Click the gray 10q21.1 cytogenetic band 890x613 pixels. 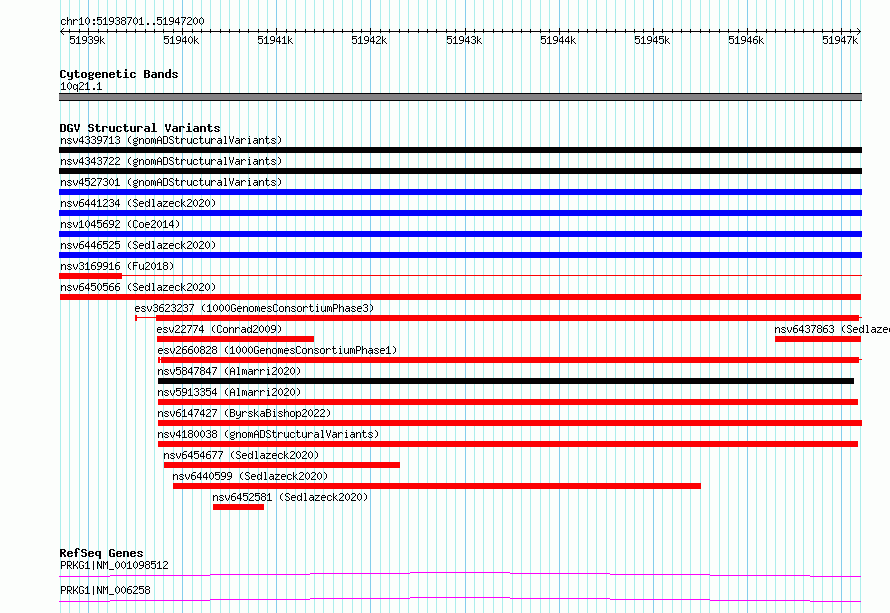(460, 97)
